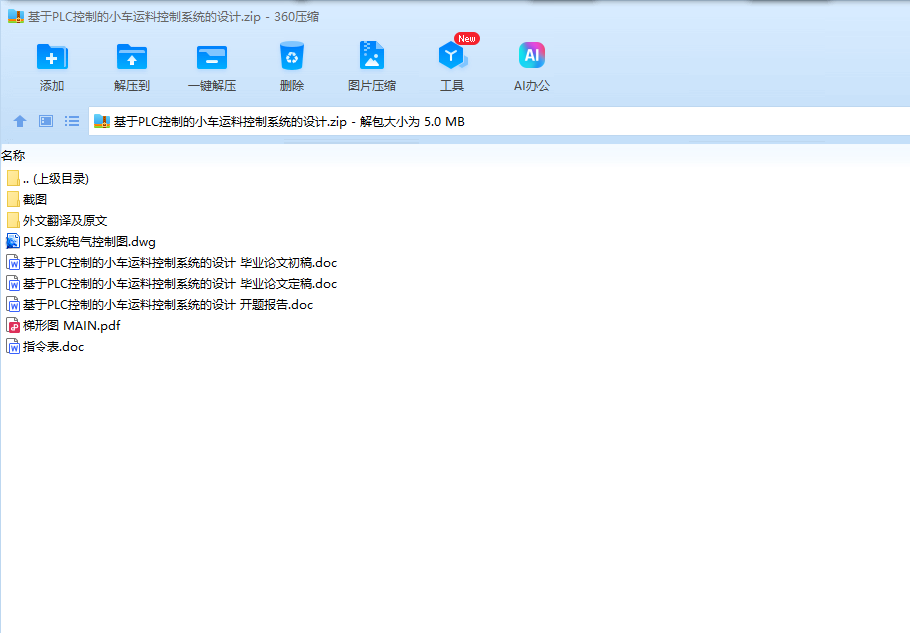This screenshot has height=633, width=910.
Task: Click the 添加 (Add) toolbar icon
Action: pos(52,57)
